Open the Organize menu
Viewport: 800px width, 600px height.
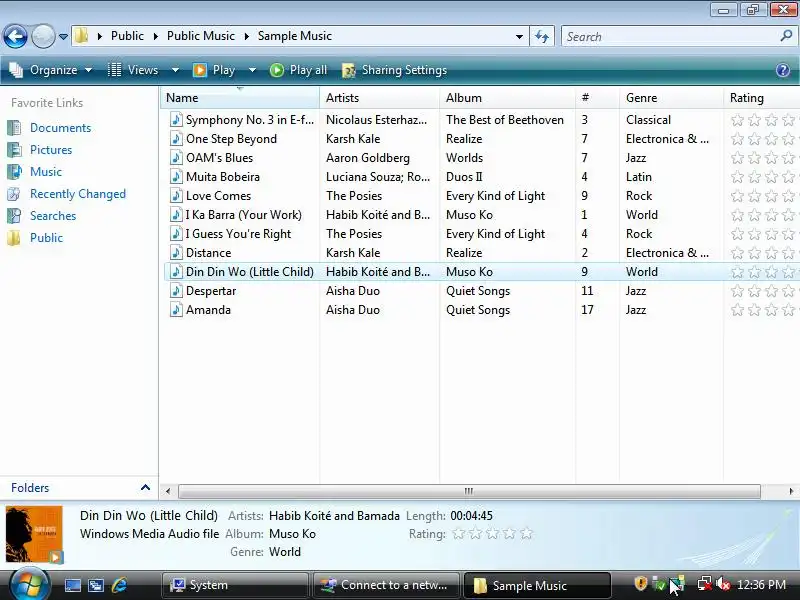pyautogui.click(x=51, y=70)
